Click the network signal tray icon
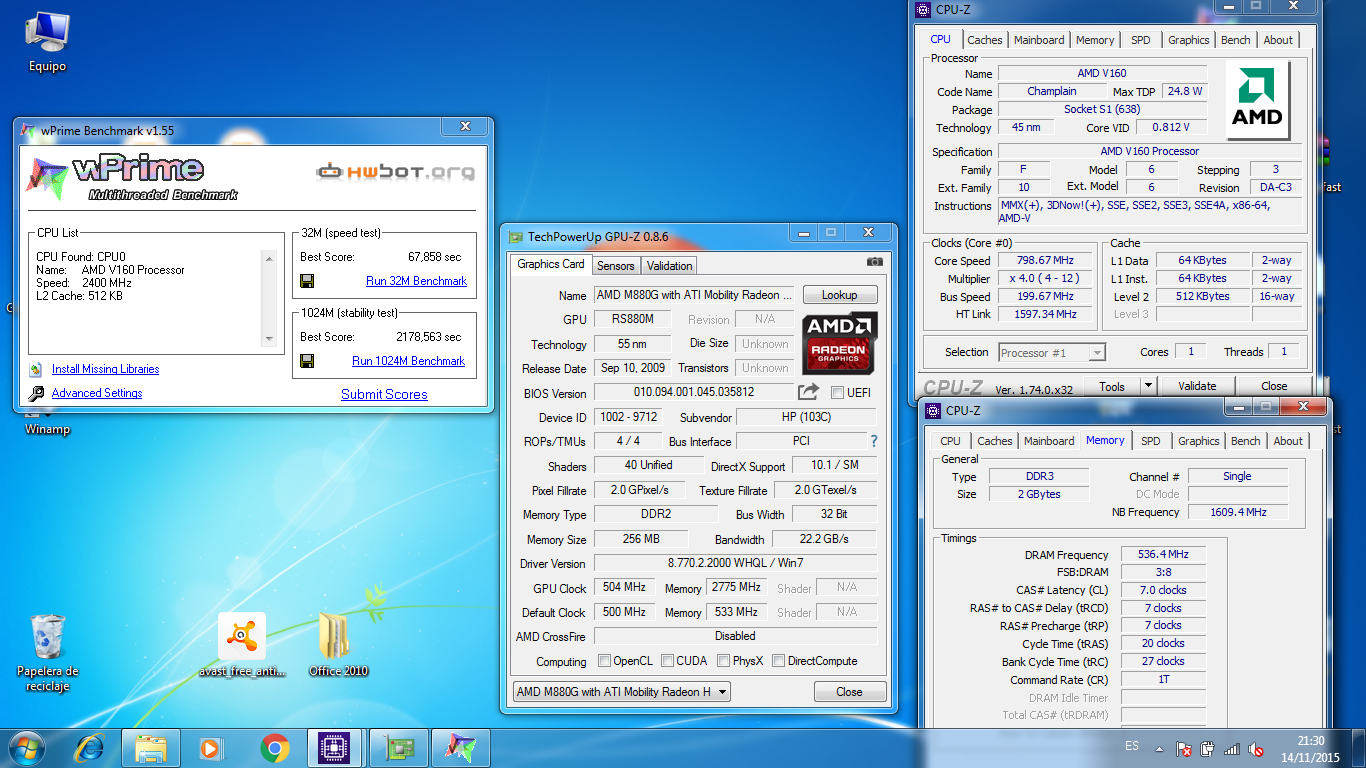Image resolution: width=1366 pixels, height=768 pixels. 1232,748
